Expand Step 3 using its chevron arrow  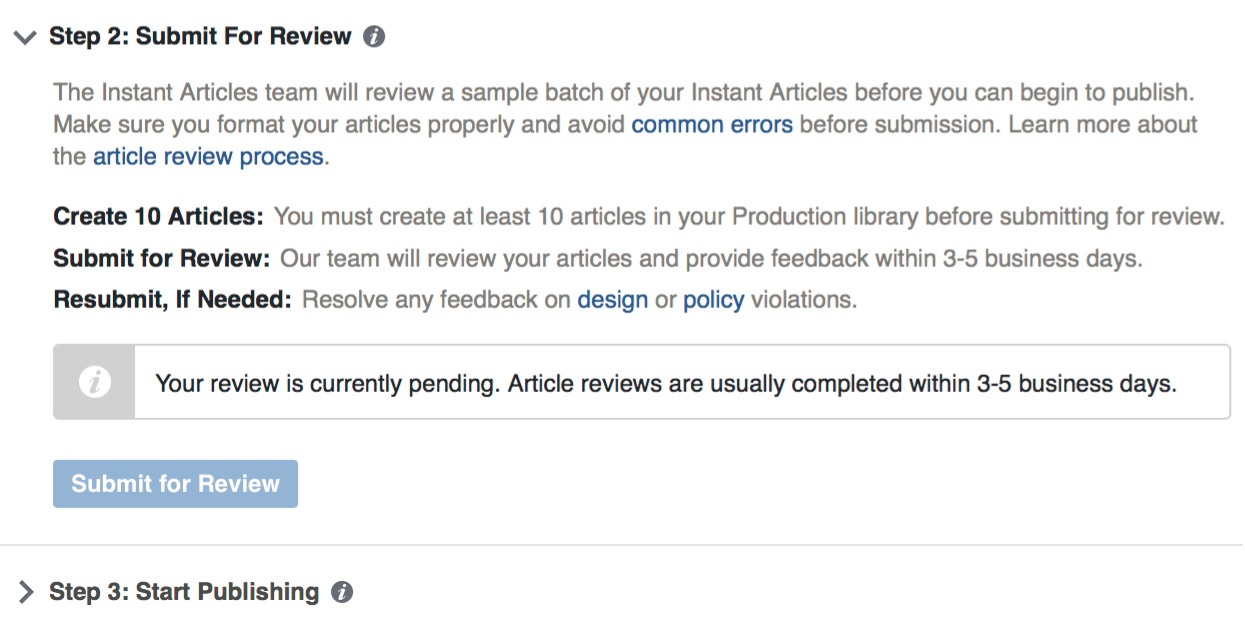tap(25, 592)
